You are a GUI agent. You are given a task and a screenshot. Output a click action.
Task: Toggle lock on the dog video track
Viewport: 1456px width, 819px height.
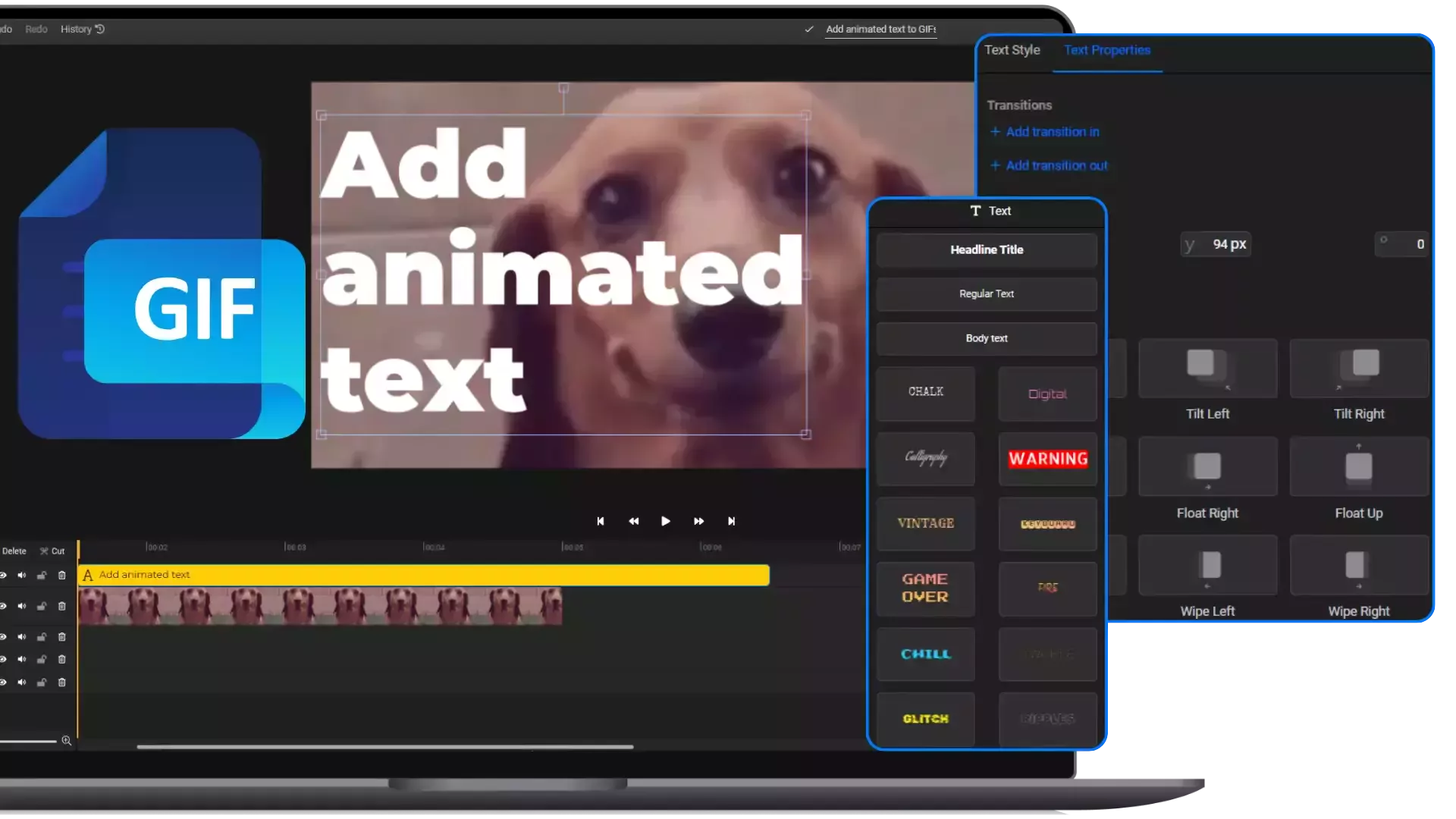point(42,607)
